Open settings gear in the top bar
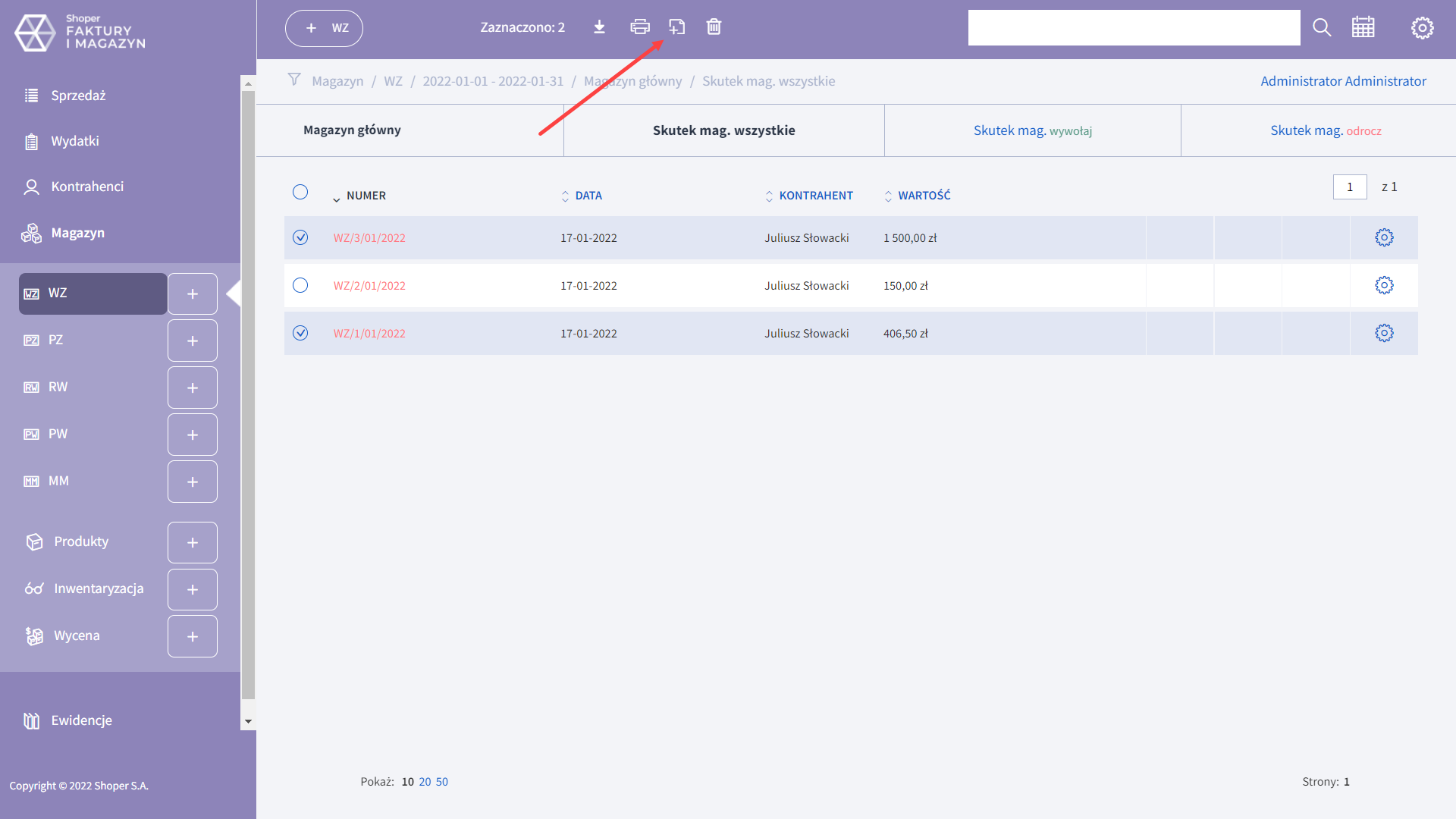 [x=1422, y=28]
